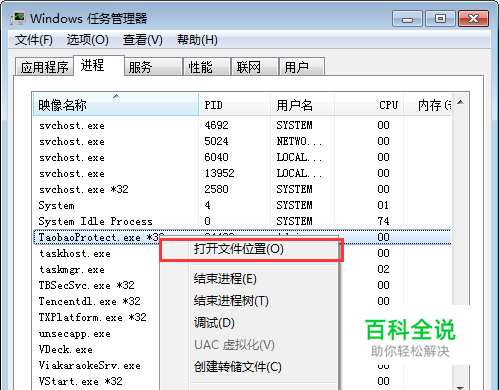
Task: Select the 进程 tab
Action: click(x=99, y=65)
